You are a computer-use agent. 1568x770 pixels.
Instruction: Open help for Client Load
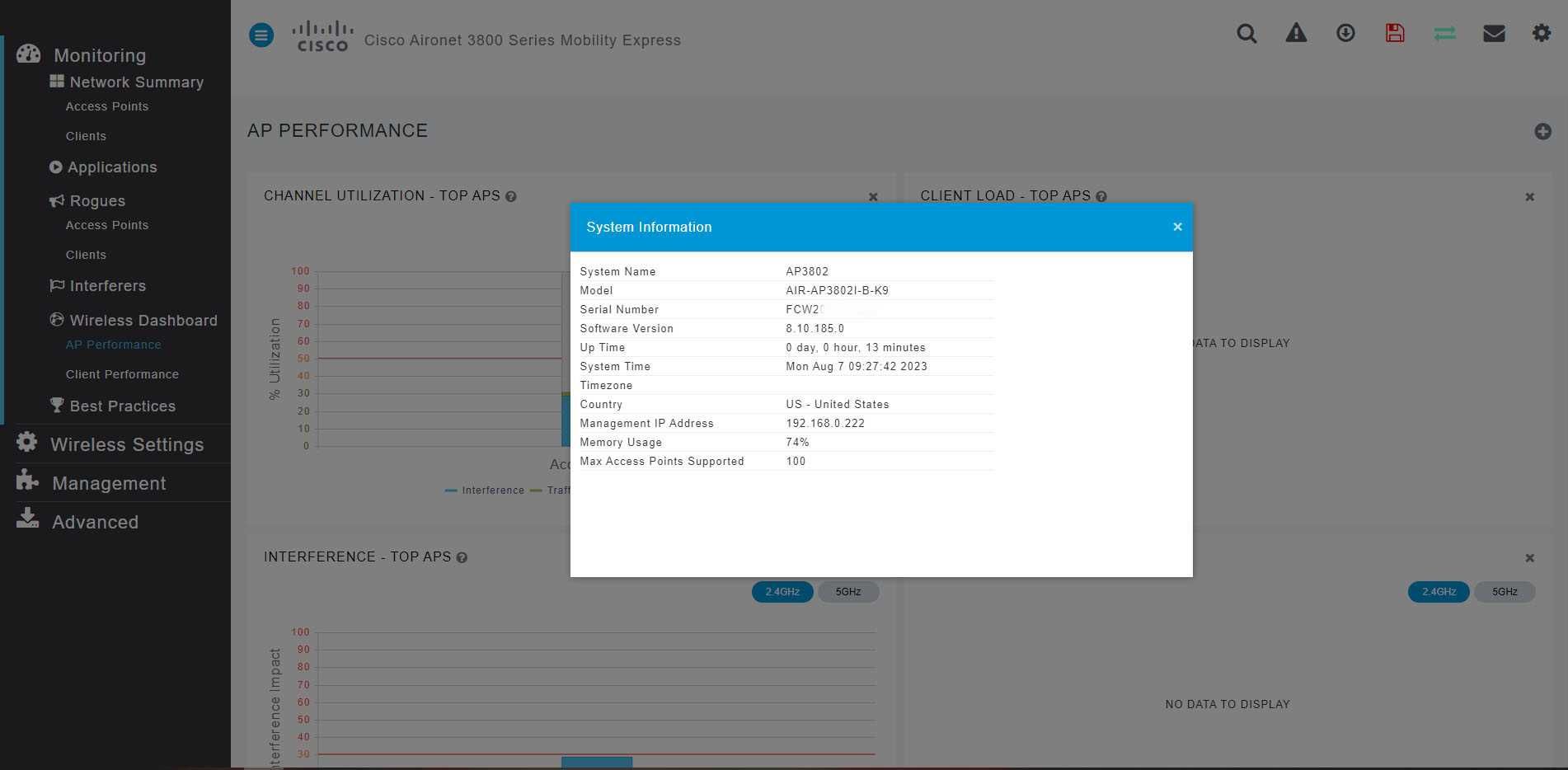point(1101,196)
